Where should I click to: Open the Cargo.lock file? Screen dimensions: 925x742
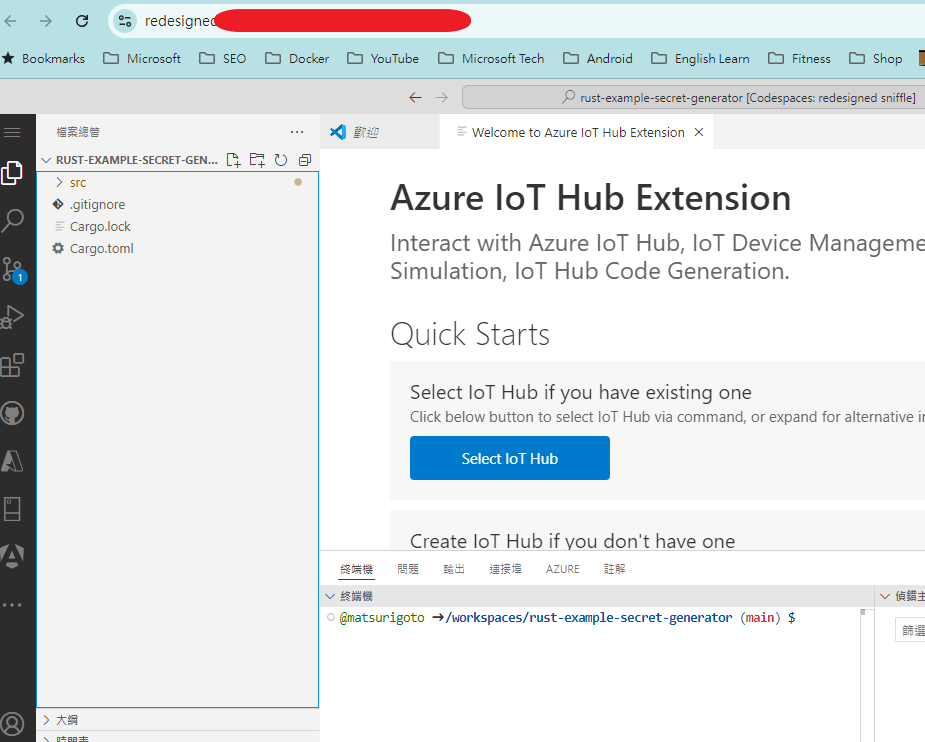[x=177, y=226]
